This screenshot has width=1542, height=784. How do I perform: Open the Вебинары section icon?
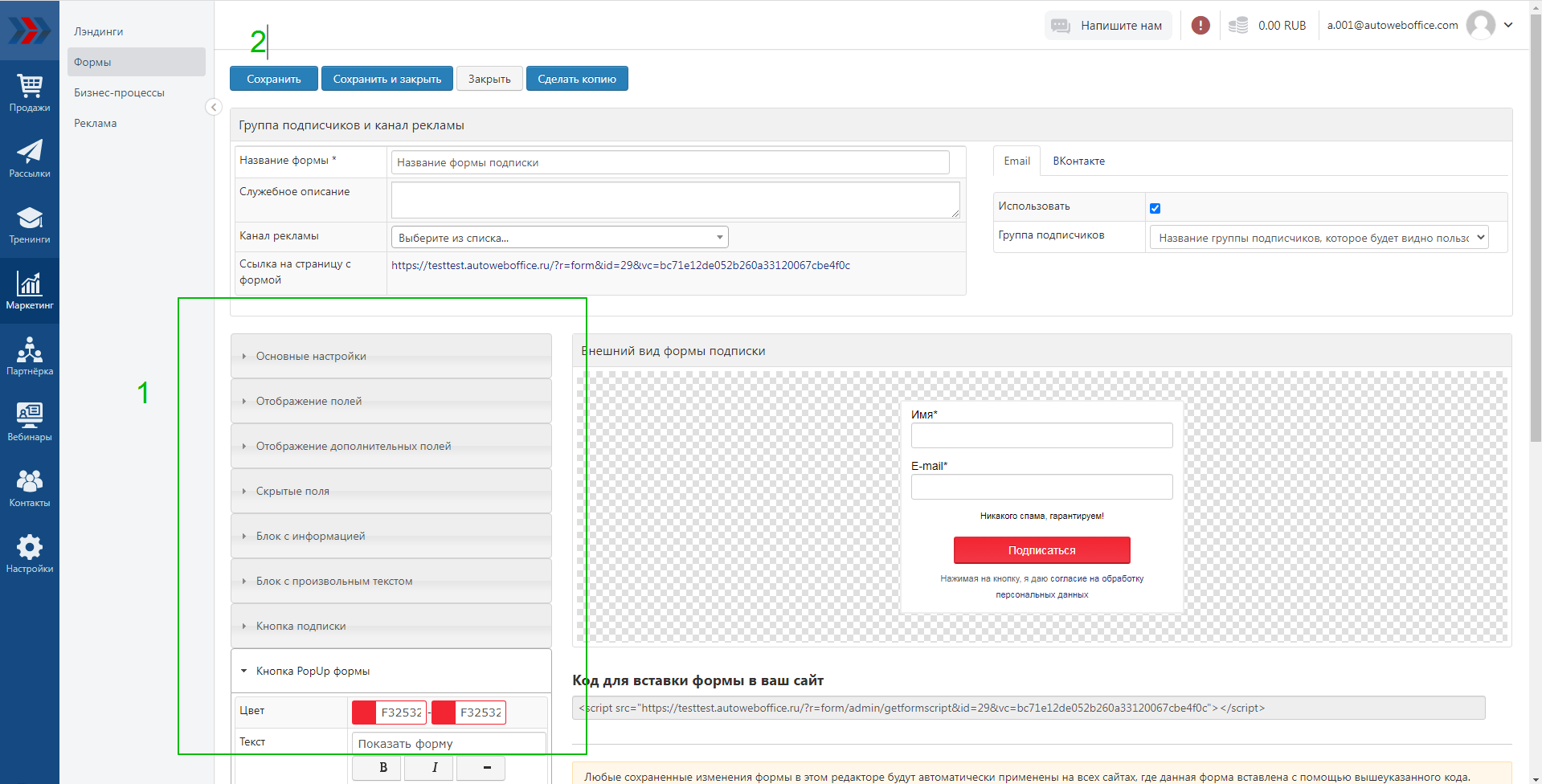pyautogui.click(x=30, y=423)
